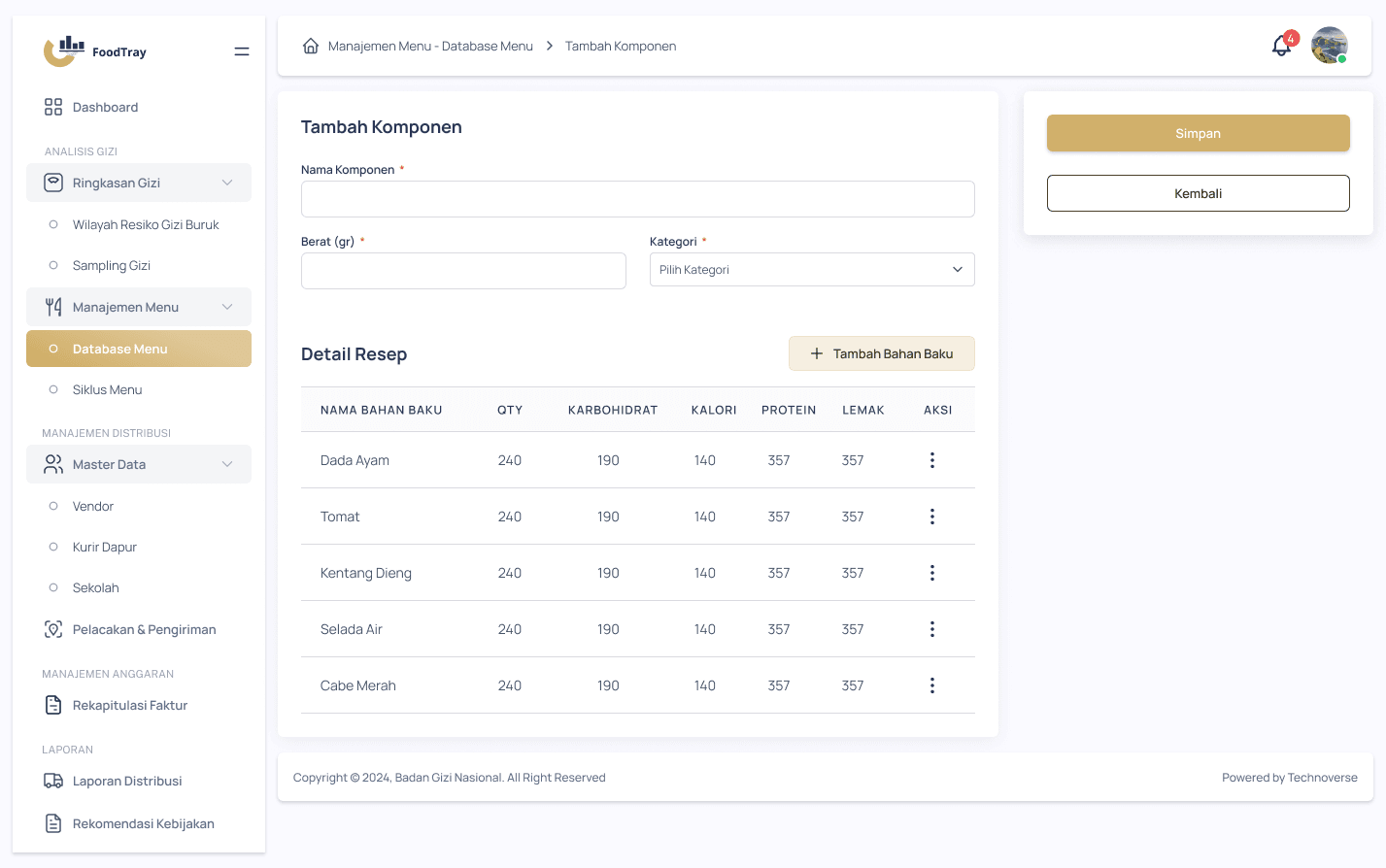Click the Dashboard grid icon
1386x868 pixels.
tap(53, 107)
